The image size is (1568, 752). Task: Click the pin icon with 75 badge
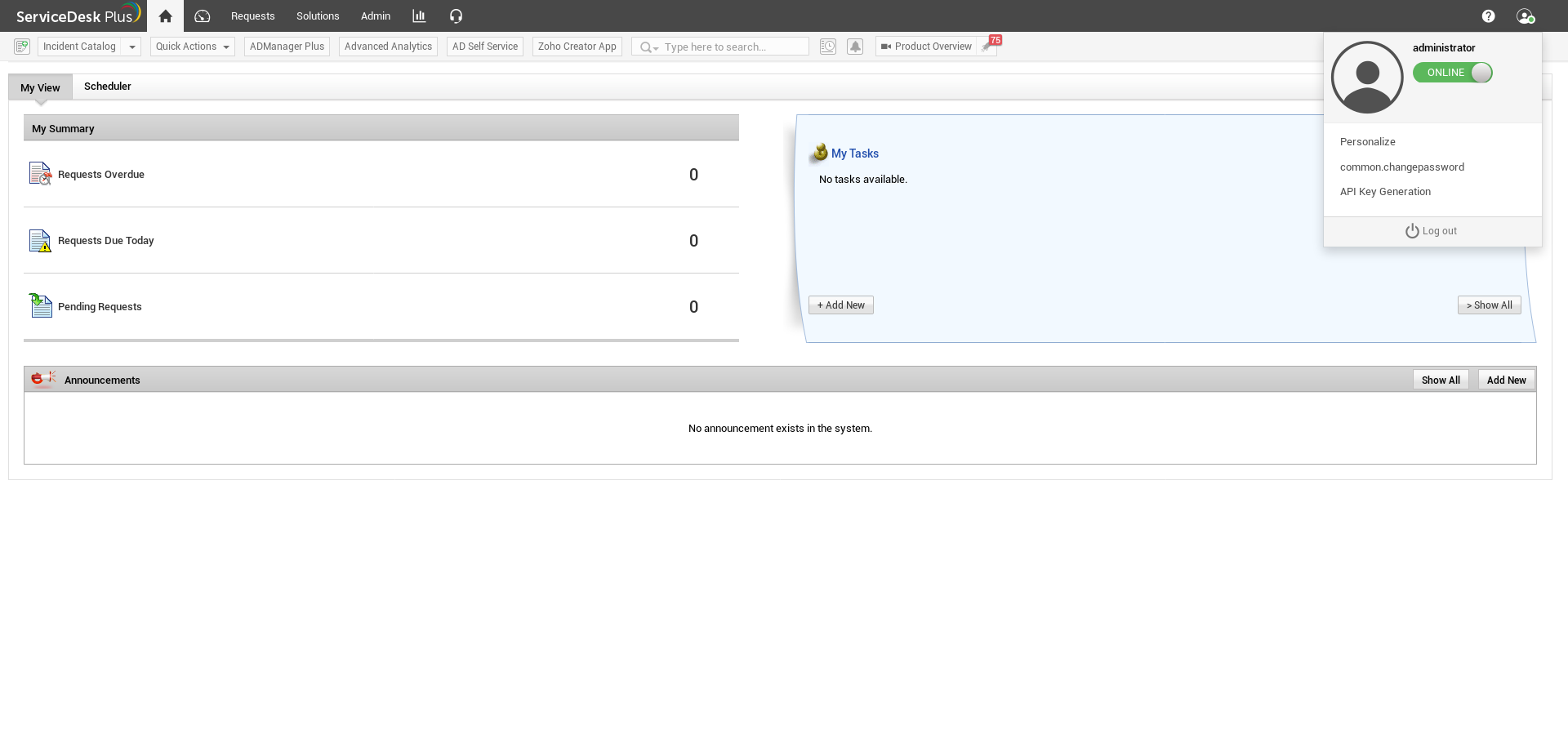(988, 47)
